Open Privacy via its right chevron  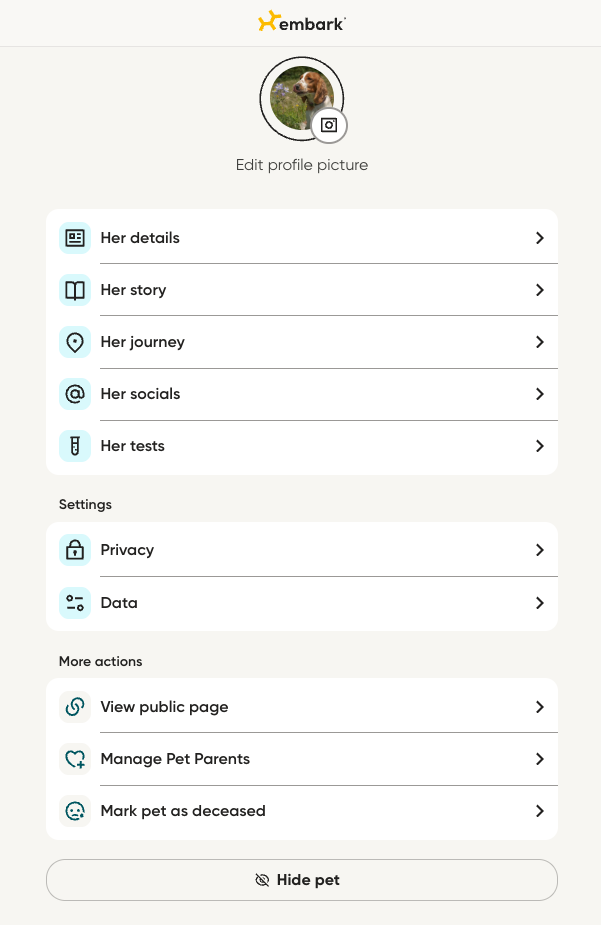540,550
